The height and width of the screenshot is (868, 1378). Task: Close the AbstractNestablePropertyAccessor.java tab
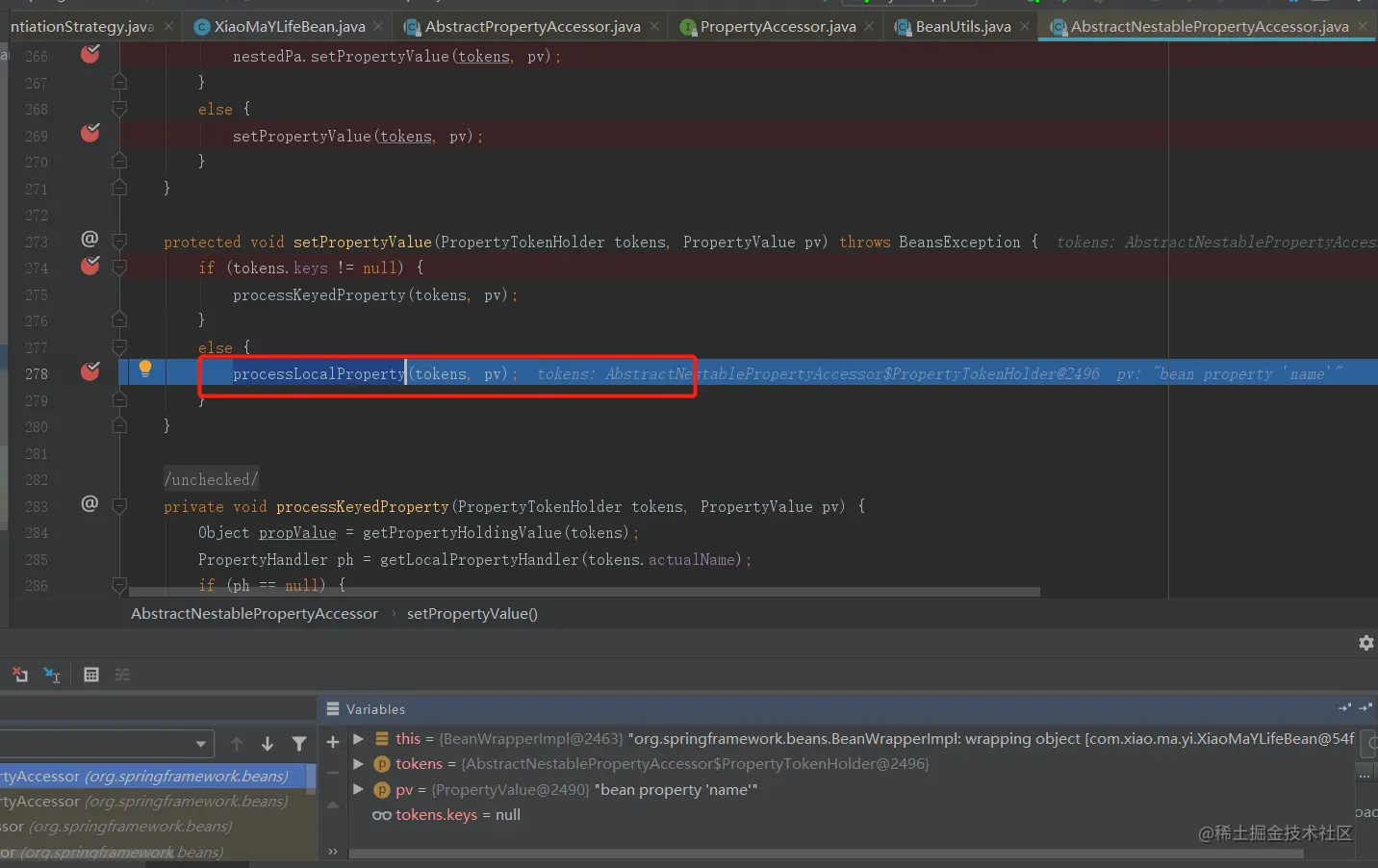point(1363,26)
